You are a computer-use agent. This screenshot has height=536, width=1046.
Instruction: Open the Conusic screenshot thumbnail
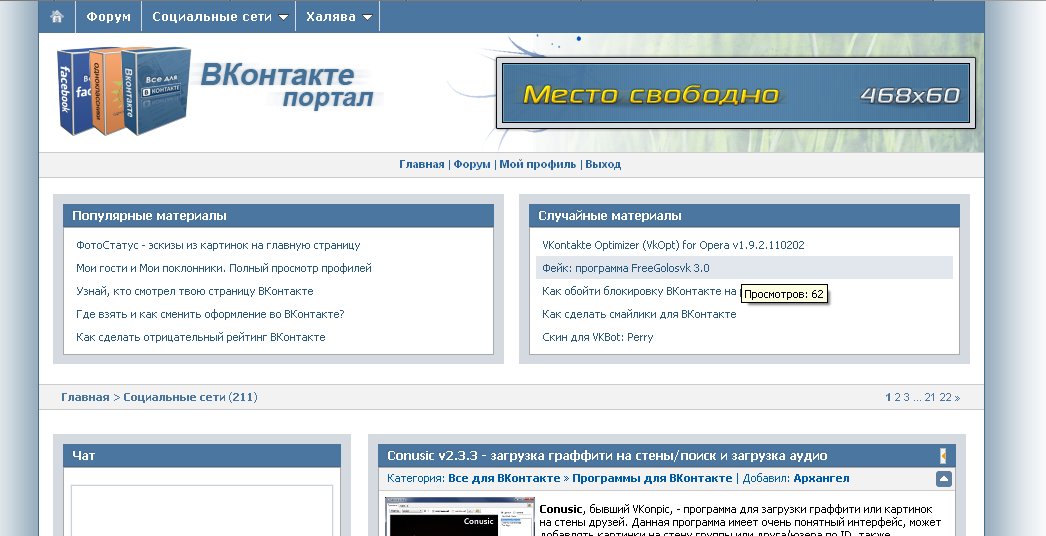pyautogui.click(x=460, y=516)
